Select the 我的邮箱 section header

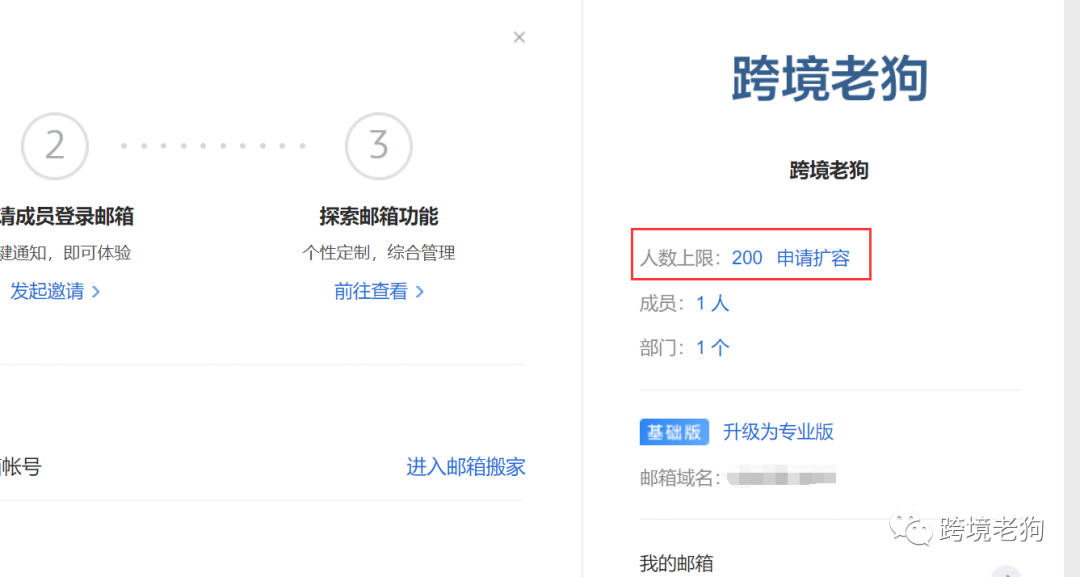pos(677,562)
